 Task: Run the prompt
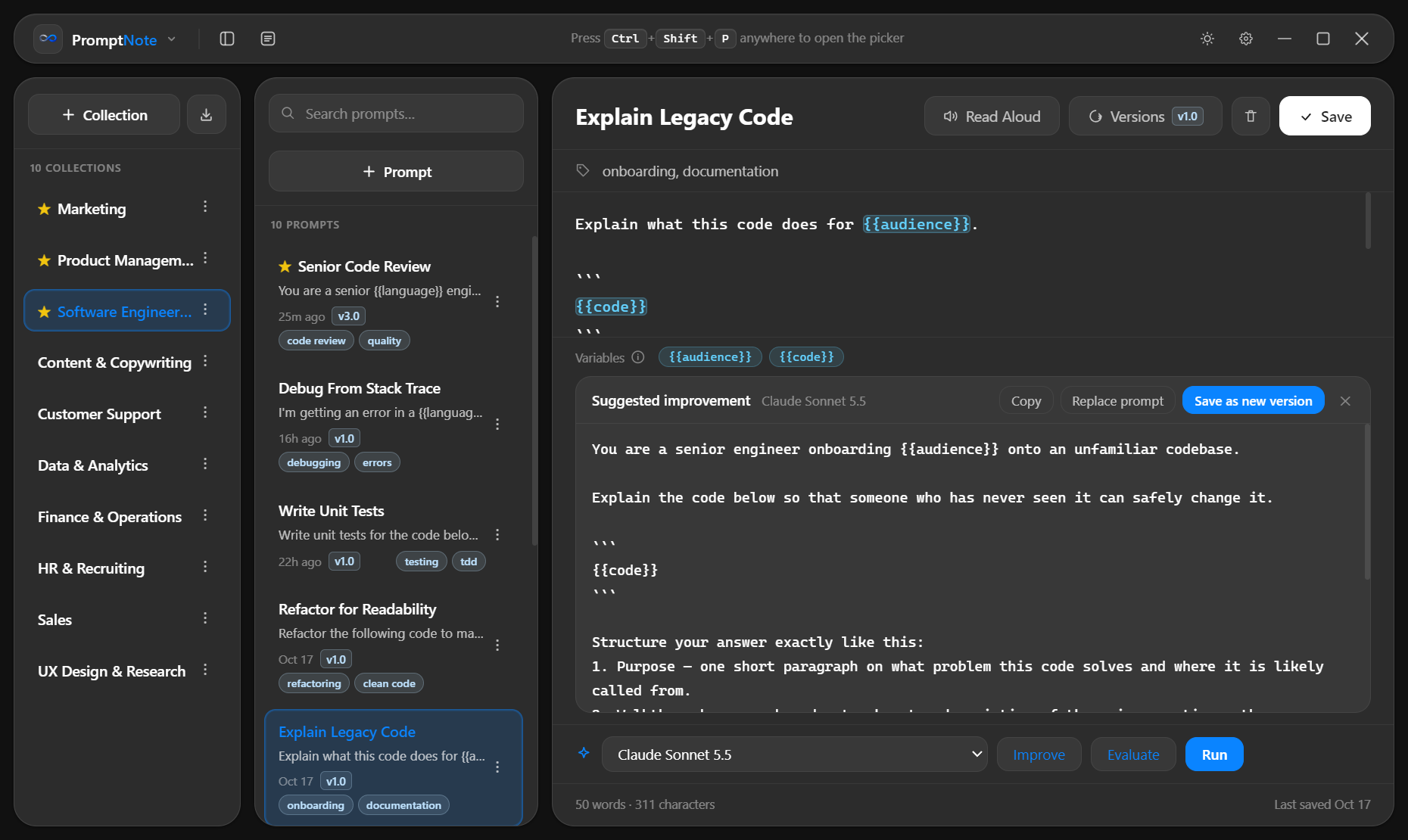1214,754
